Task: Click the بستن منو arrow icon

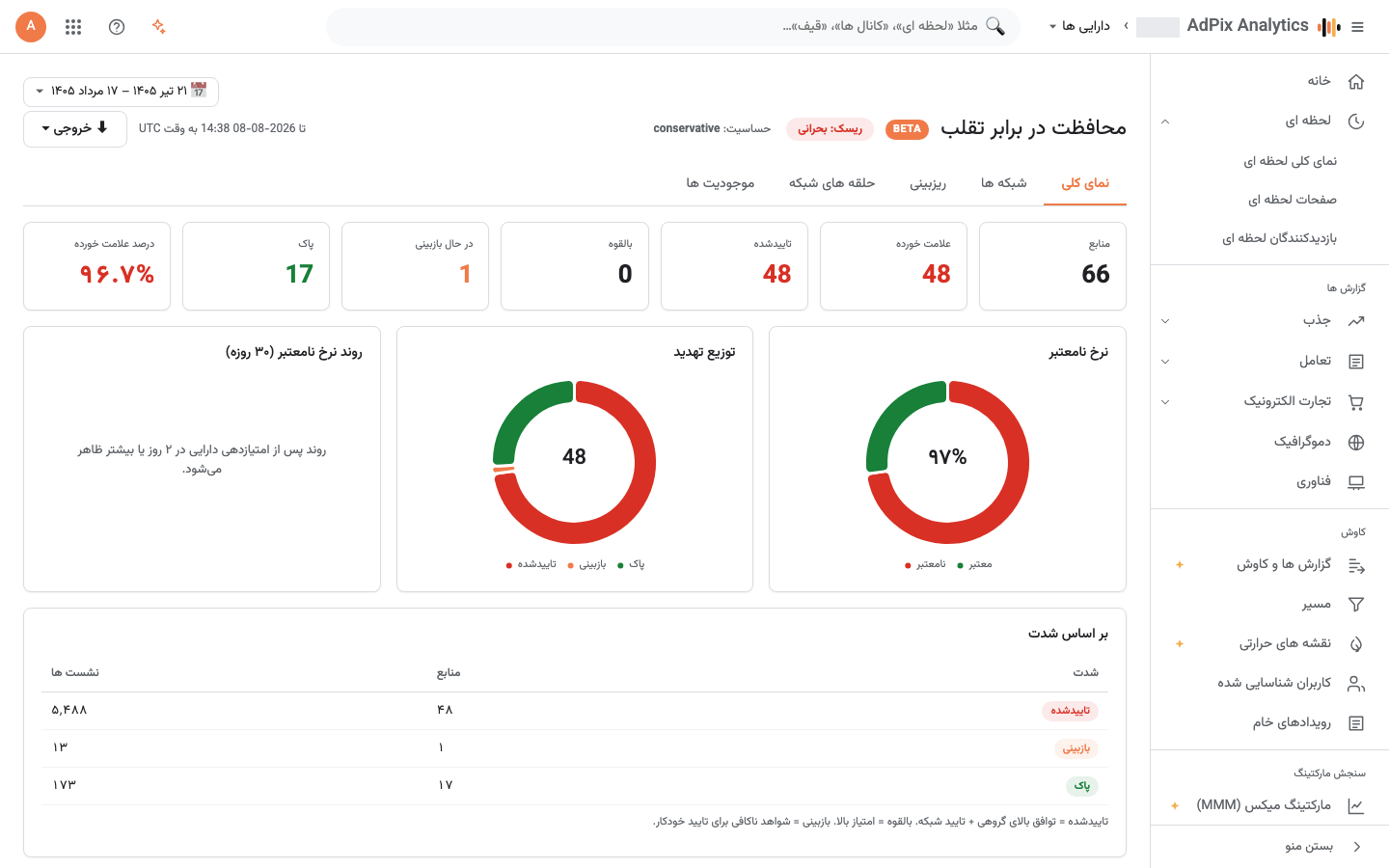Action: tap(1357, 847)
